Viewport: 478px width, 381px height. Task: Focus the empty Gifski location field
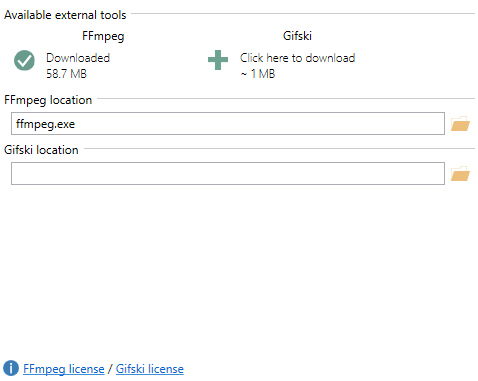(228, 174)
